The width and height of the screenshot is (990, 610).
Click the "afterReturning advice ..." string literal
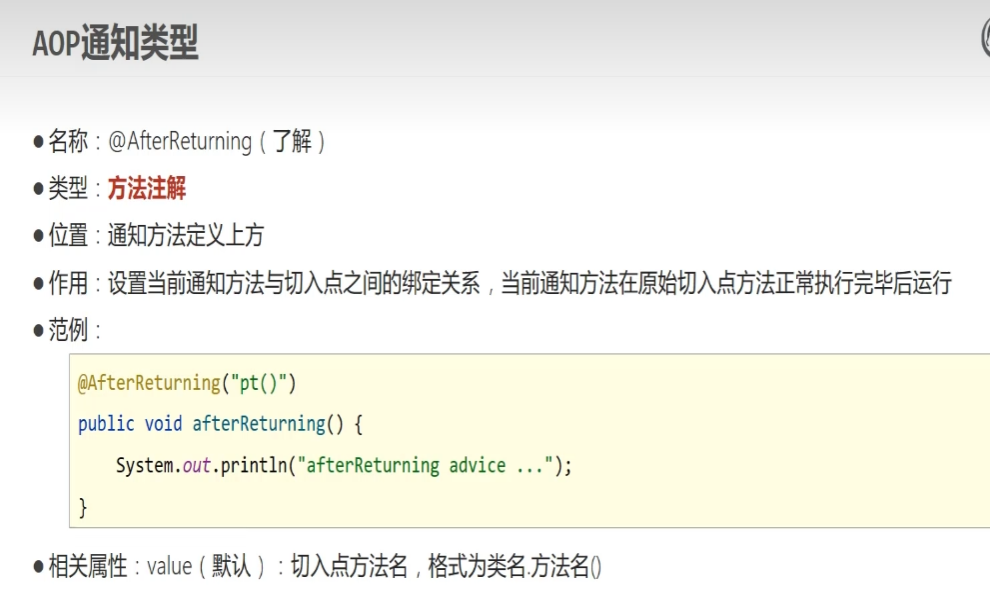[428, 465]
